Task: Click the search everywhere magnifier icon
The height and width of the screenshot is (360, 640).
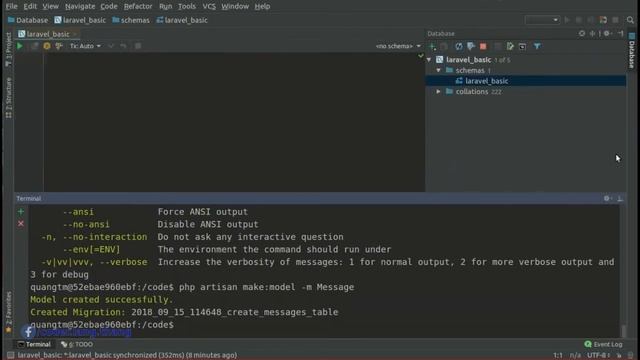Action: pos(630,20)
